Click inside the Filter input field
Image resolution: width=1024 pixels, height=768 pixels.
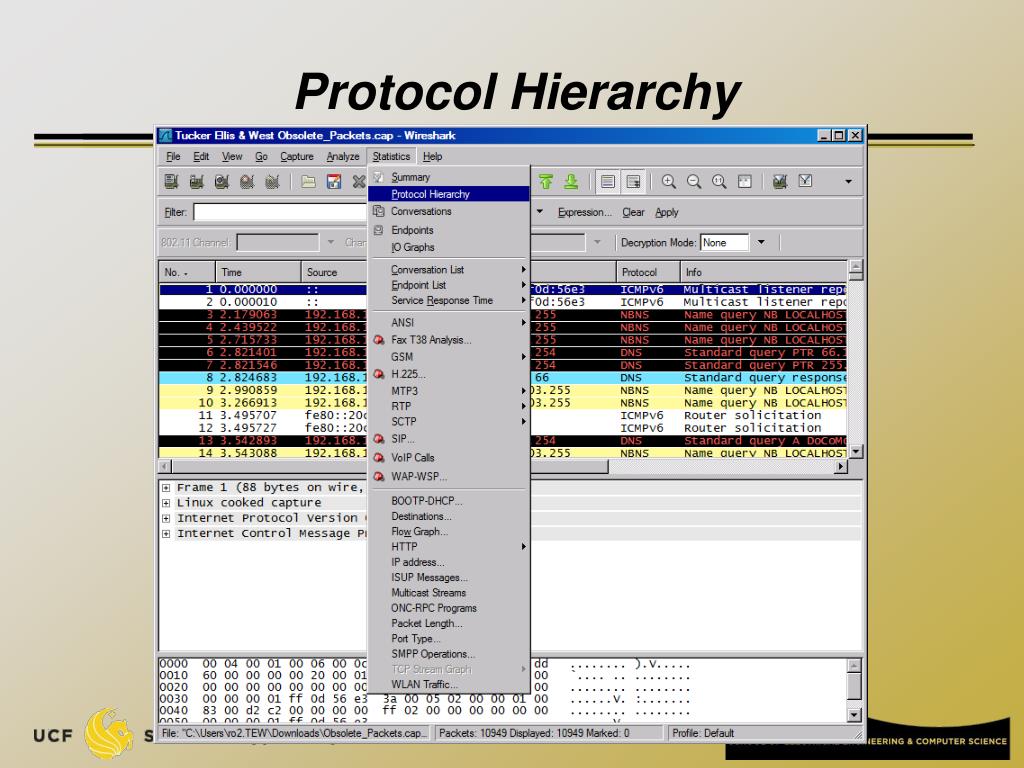[281, 212]
